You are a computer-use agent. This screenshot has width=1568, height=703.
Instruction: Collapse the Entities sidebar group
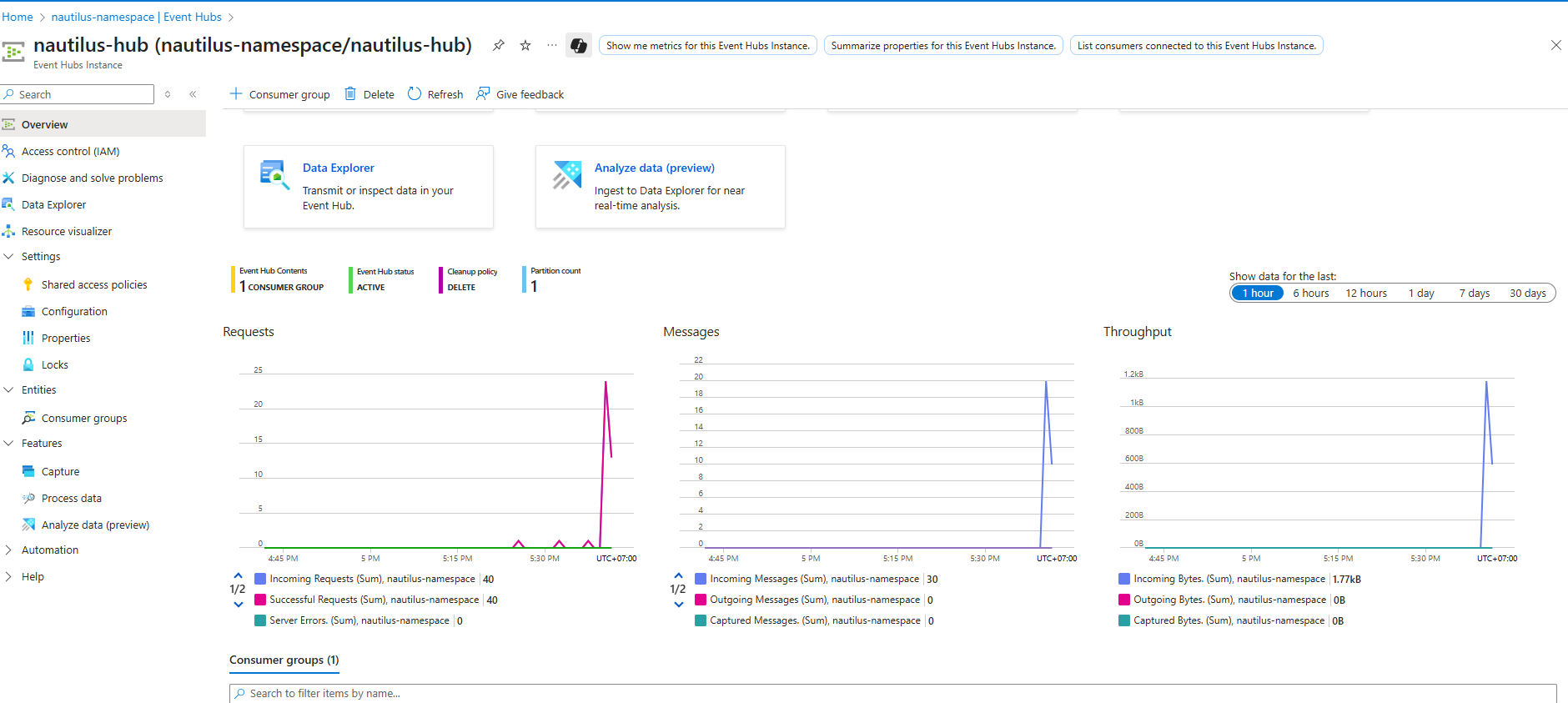(x=9, y=390)
